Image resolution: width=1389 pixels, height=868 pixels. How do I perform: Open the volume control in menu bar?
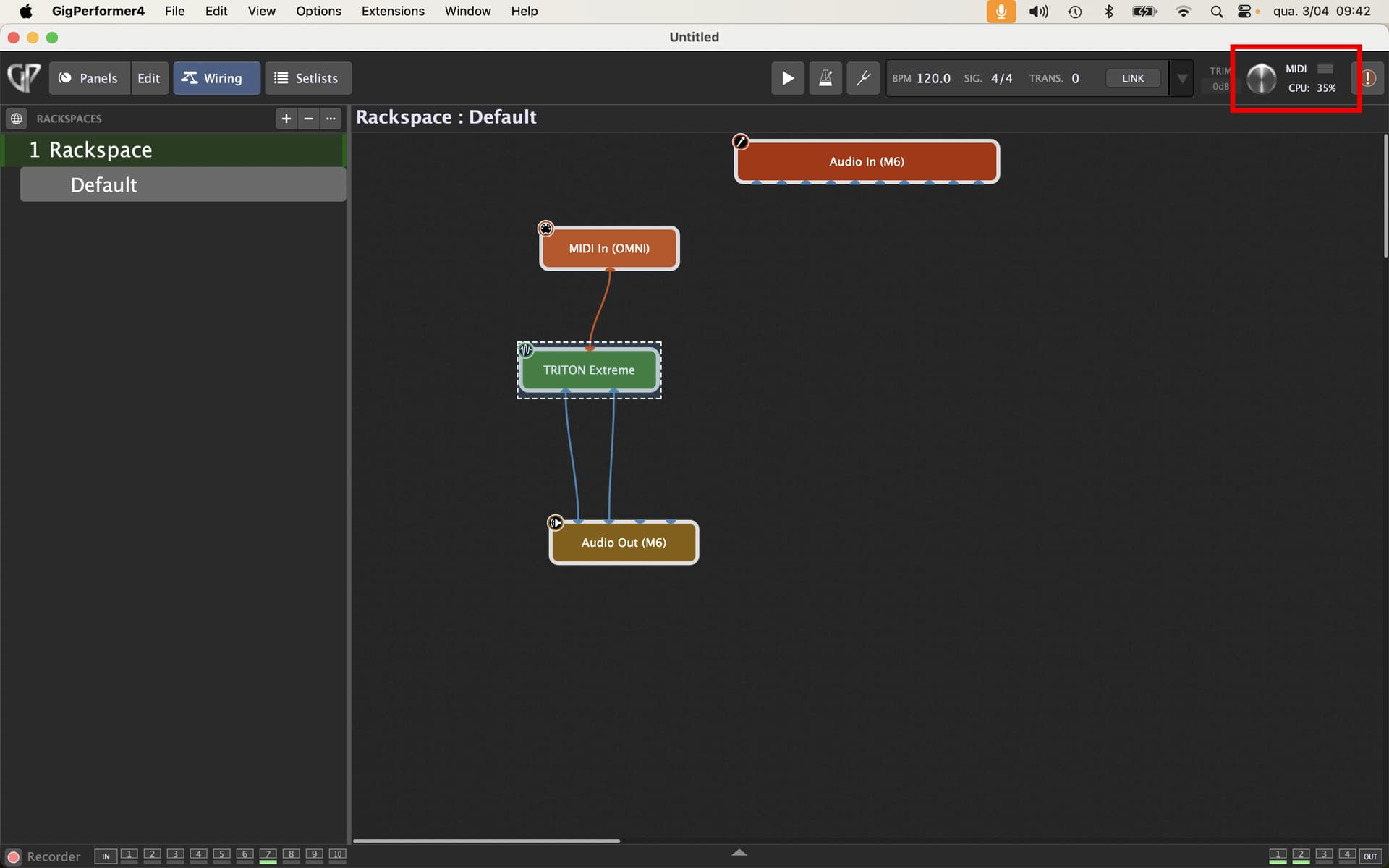[x=1038, y=11]
